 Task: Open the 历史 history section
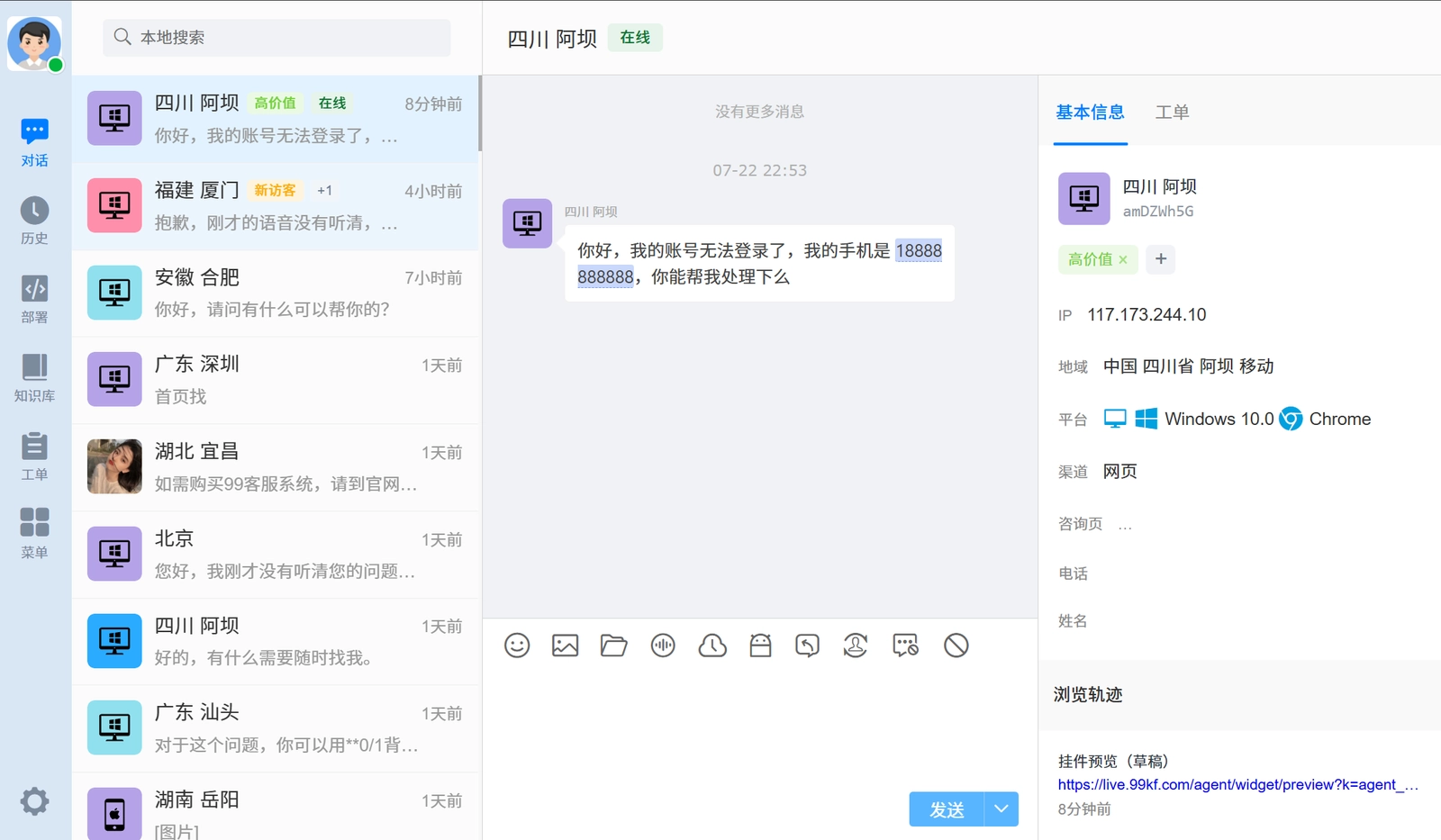[34, 221]
